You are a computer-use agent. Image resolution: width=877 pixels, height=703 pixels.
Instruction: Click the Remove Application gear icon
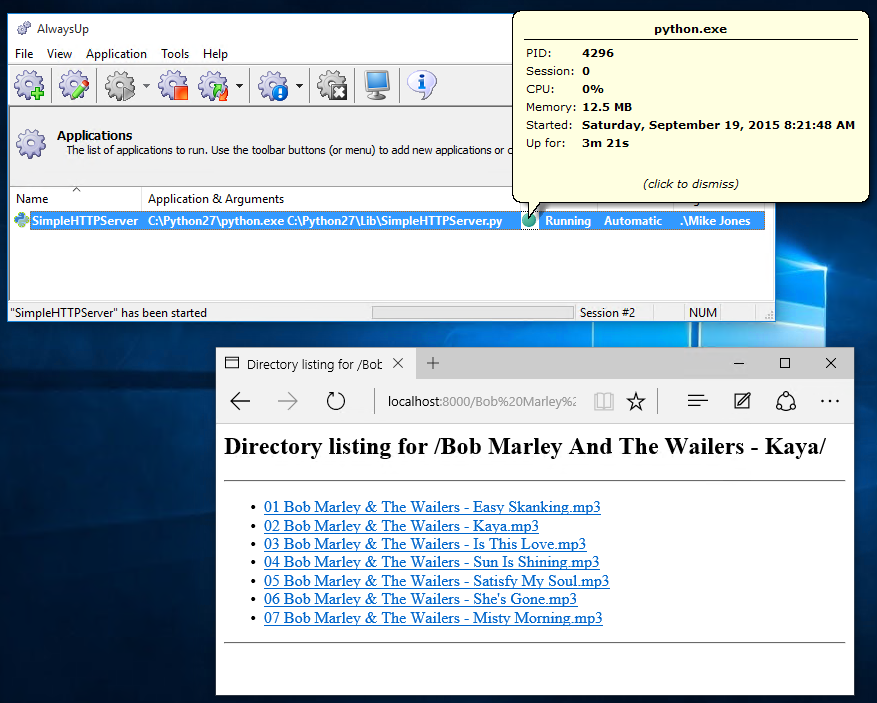(x=333, y=86)
